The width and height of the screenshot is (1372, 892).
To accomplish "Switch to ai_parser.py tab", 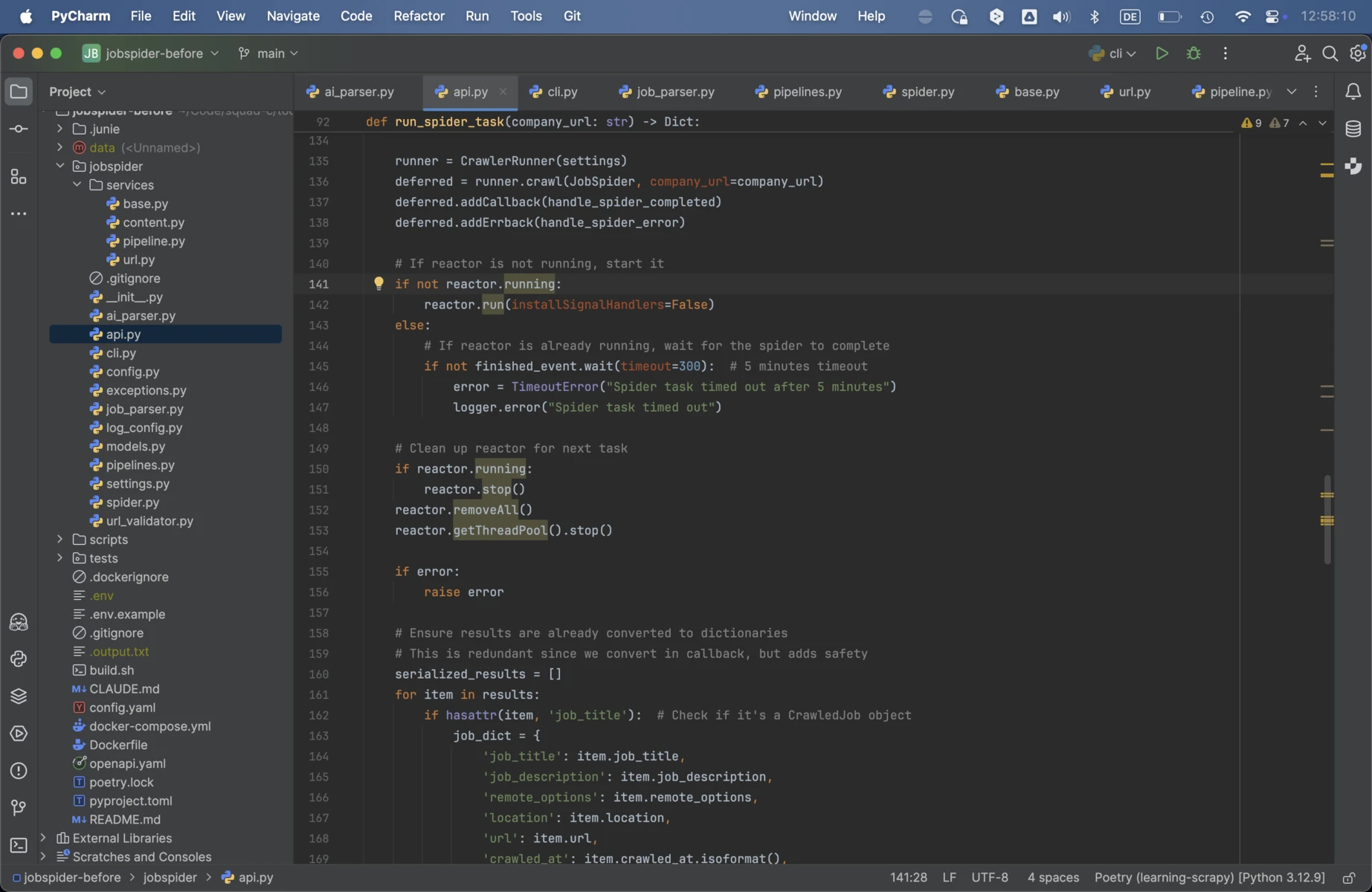I will click(350, 91).
